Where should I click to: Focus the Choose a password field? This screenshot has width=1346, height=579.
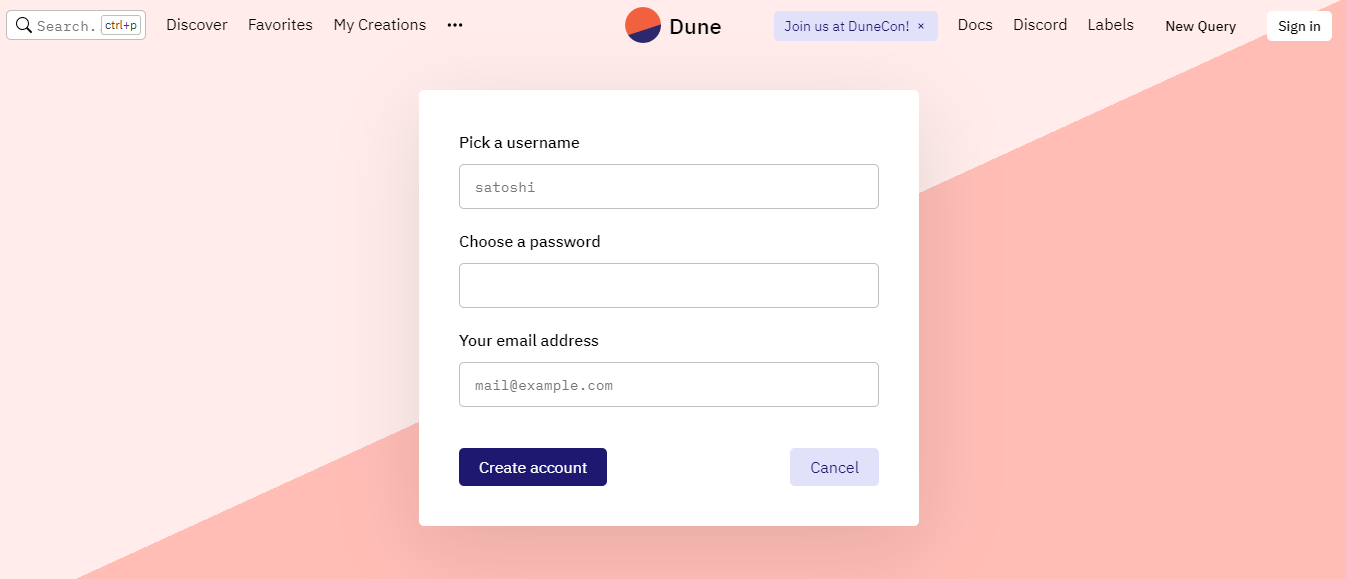point(669,285)
